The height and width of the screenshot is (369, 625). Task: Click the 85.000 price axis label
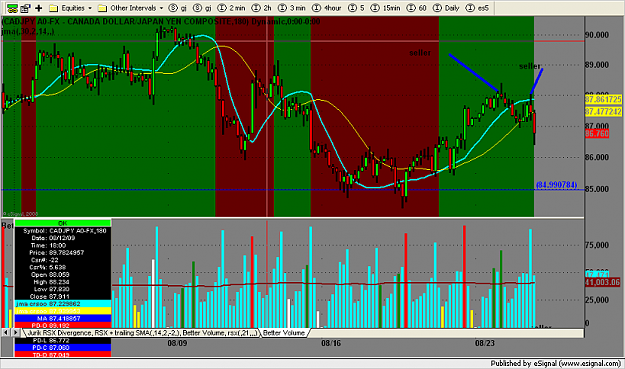click(x=597, y=189)
